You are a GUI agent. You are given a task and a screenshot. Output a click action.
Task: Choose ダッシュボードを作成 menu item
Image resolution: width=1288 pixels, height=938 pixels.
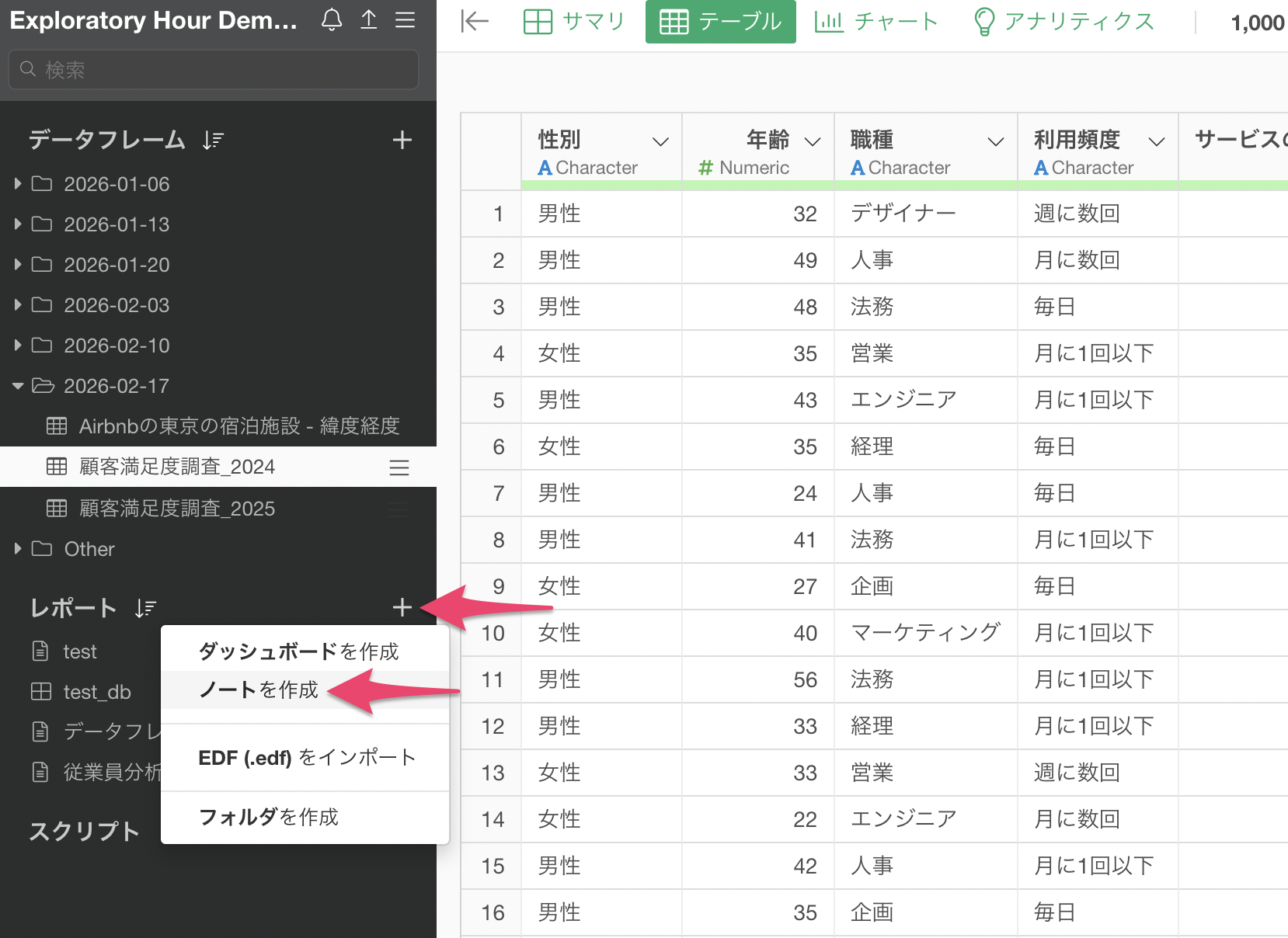point(298,651)
